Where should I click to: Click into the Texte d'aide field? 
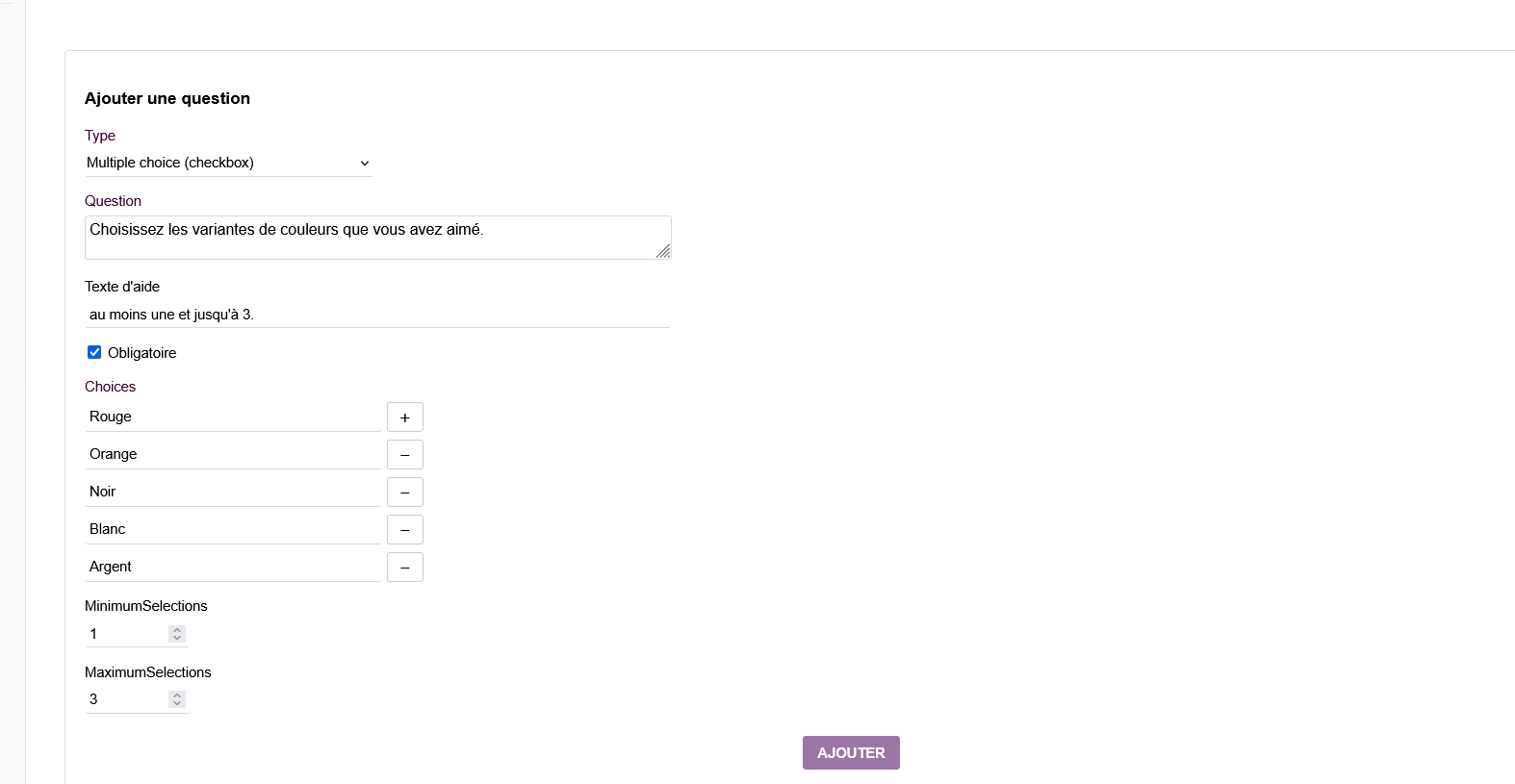pos(377,315)
